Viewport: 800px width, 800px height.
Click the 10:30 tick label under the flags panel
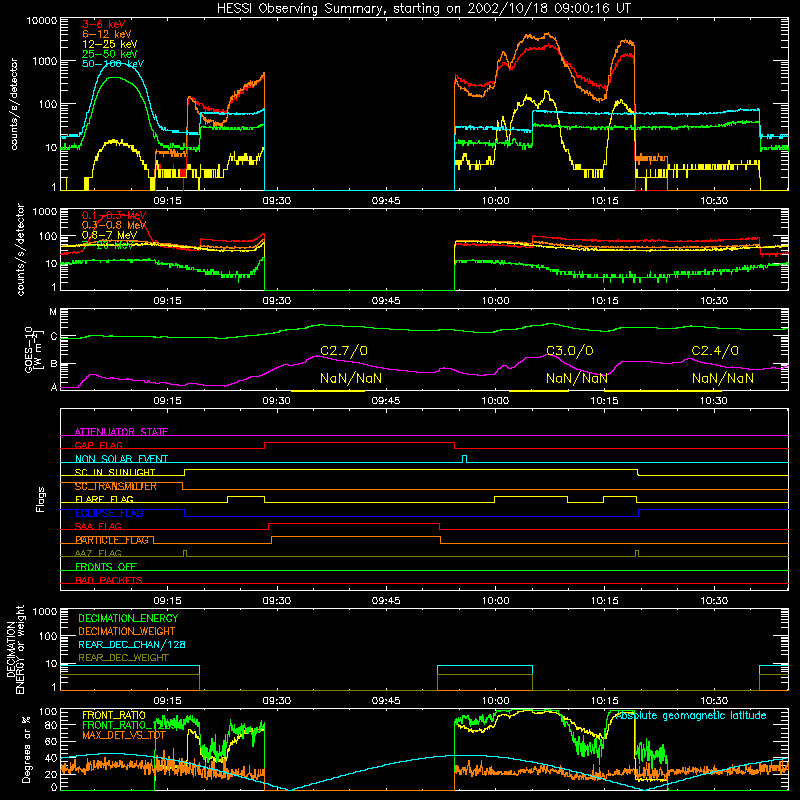tap(714, 601)
